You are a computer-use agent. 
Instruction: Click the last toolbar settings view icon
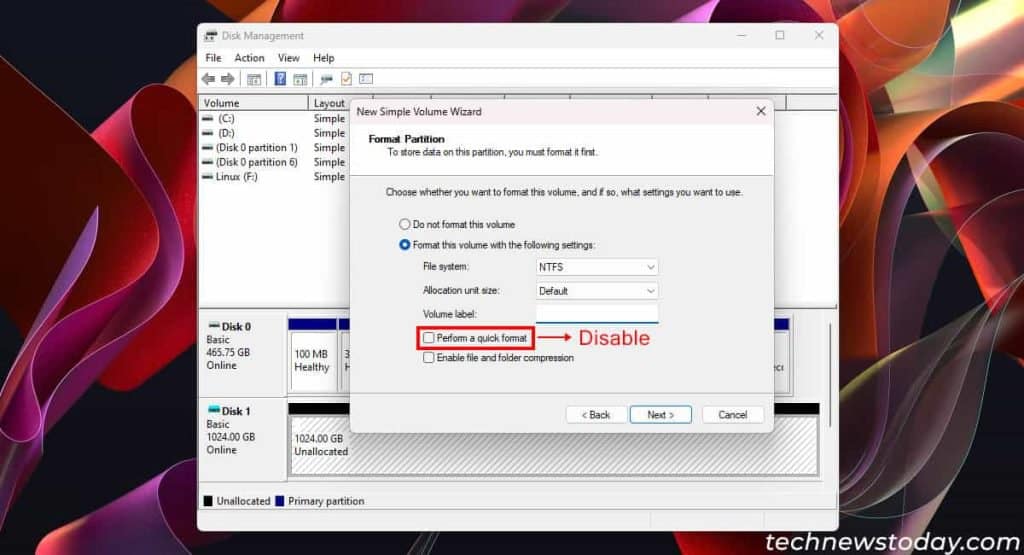[x=366, y=79]
